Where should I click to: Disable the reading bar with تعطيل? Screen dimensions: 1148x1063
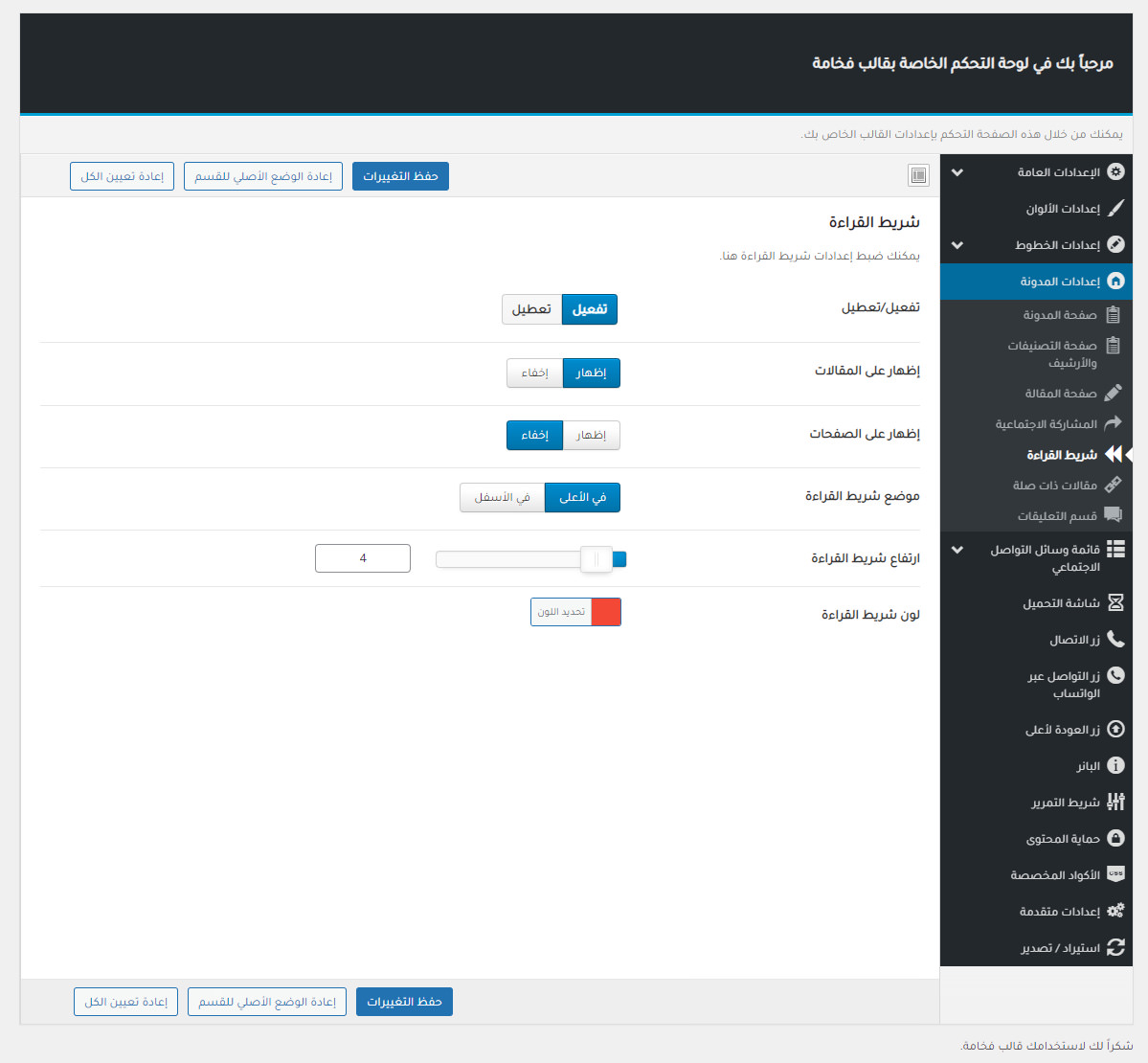pyautogui.click(x=531, y=309)
